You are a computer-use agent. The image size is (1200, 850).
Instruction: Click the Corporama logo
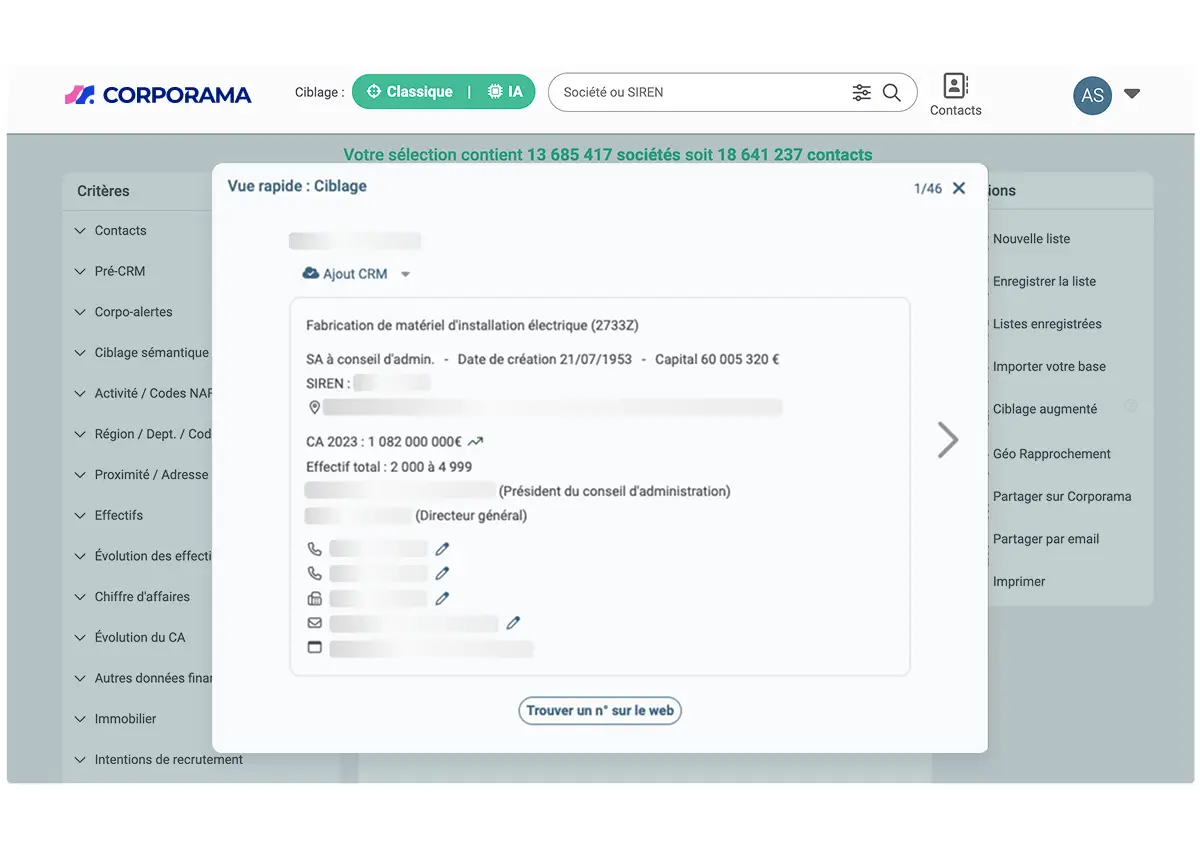point(158,95)
